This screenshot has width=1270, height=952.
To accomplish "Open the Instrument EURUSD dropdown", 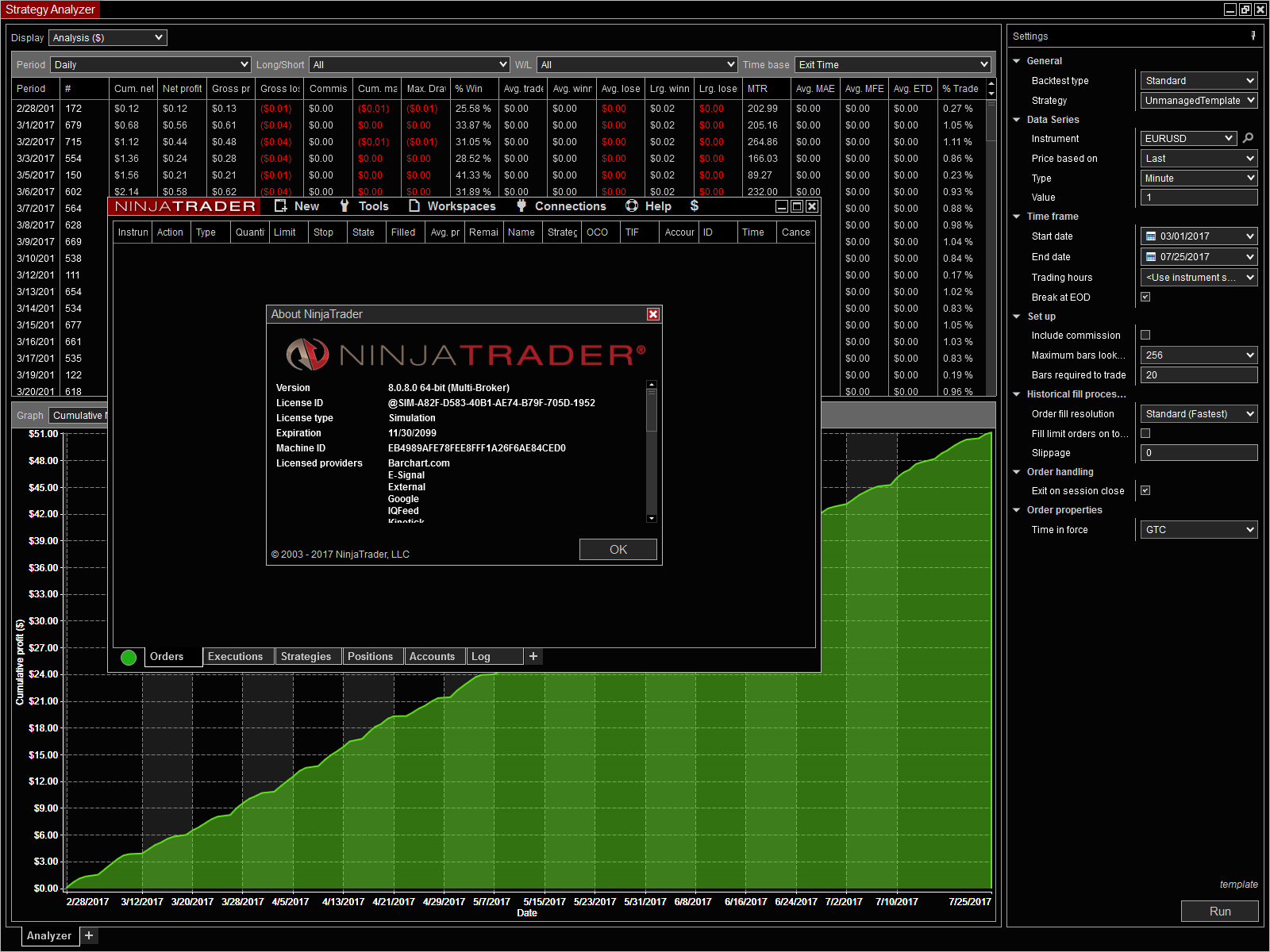I will 1189,138.
